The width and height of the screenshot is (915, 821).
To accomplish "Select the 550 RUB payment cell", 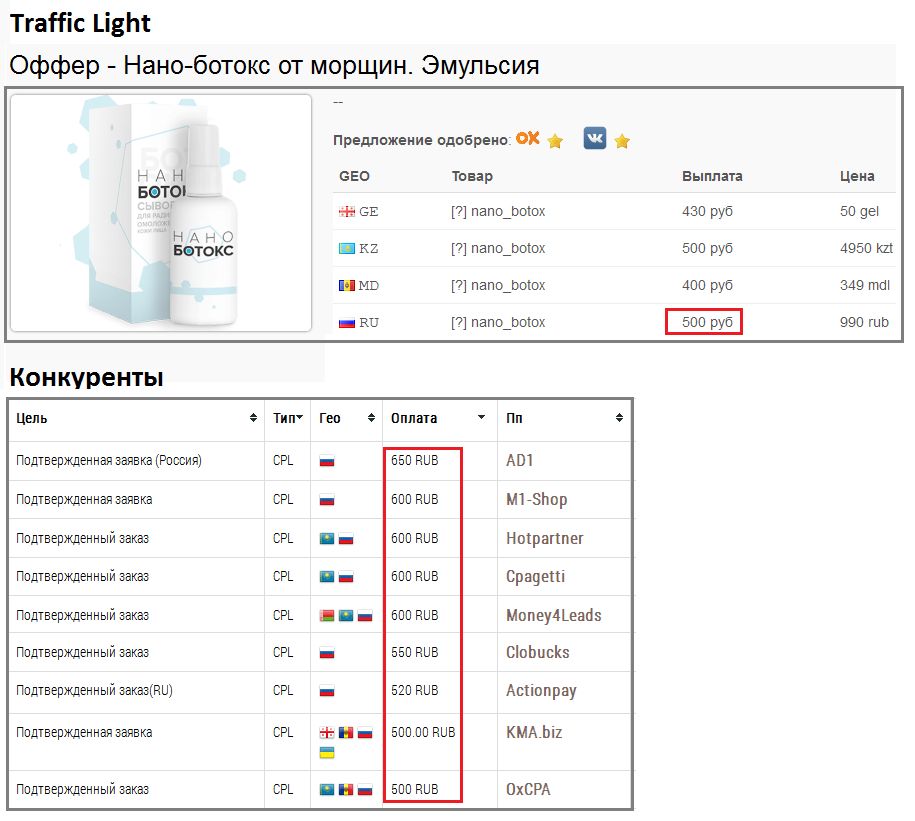I will [x=414, y=652].
